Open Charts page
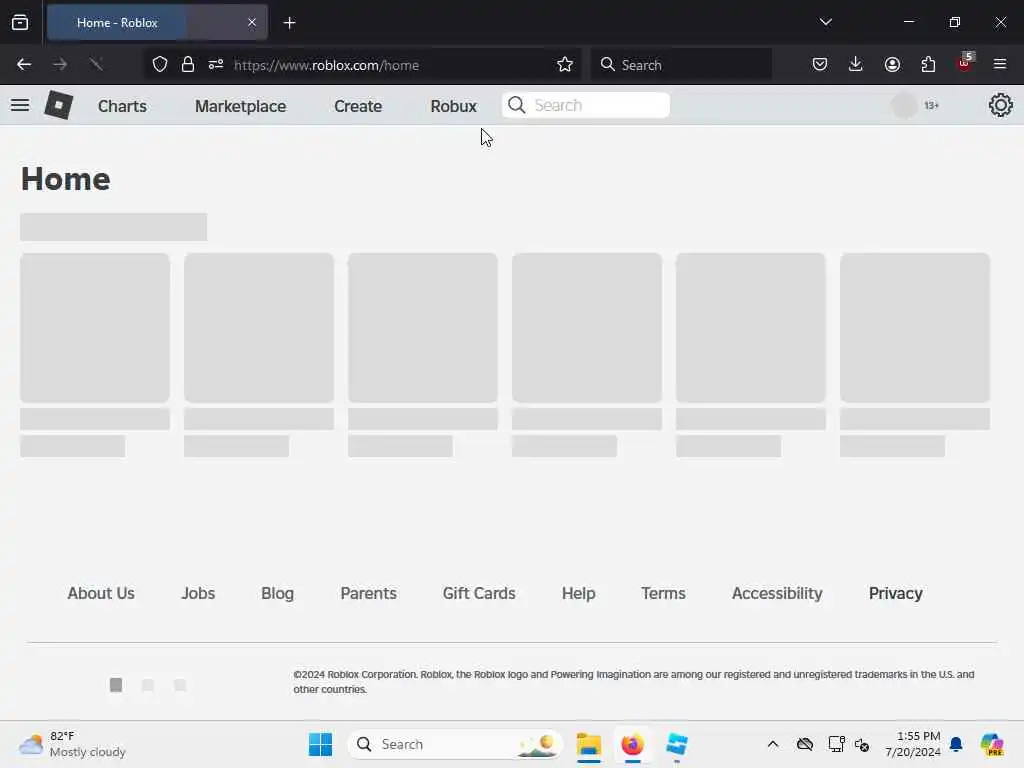 pyautogui.click(x=122, y=106)
